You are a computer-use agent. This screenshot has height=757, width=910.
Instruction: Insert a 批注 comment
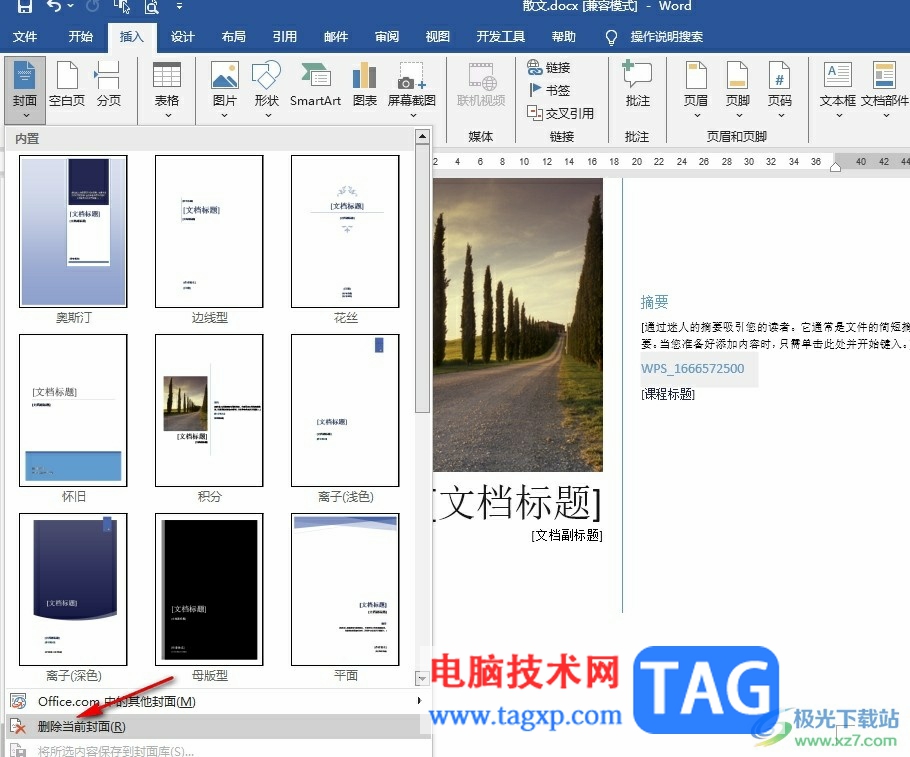637,85
